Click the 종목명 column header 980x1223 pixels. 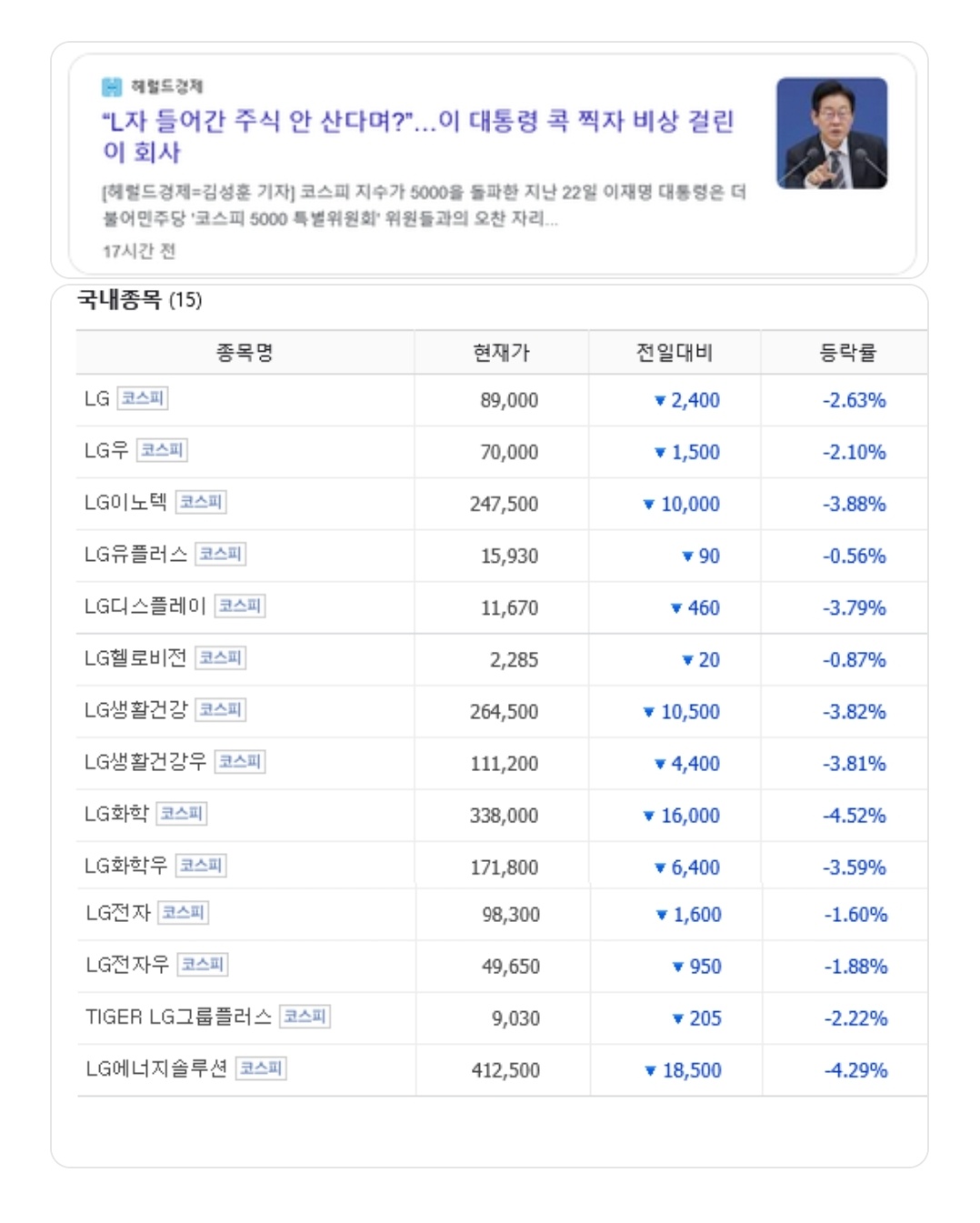(x=245, y=353)
